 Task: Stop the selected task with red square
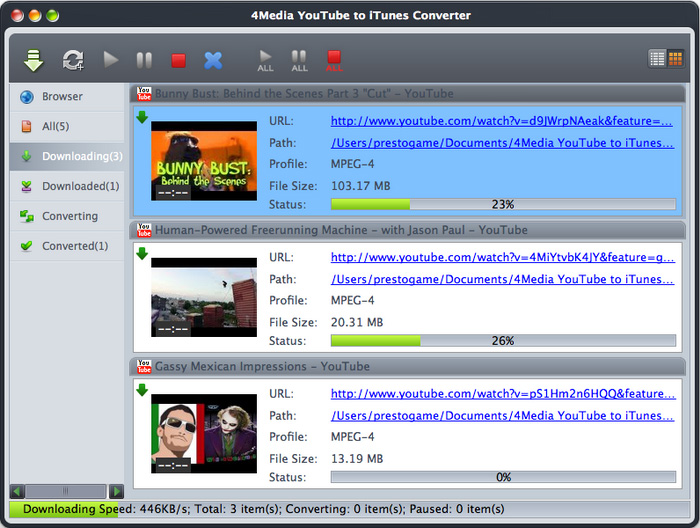click(178, 60)
